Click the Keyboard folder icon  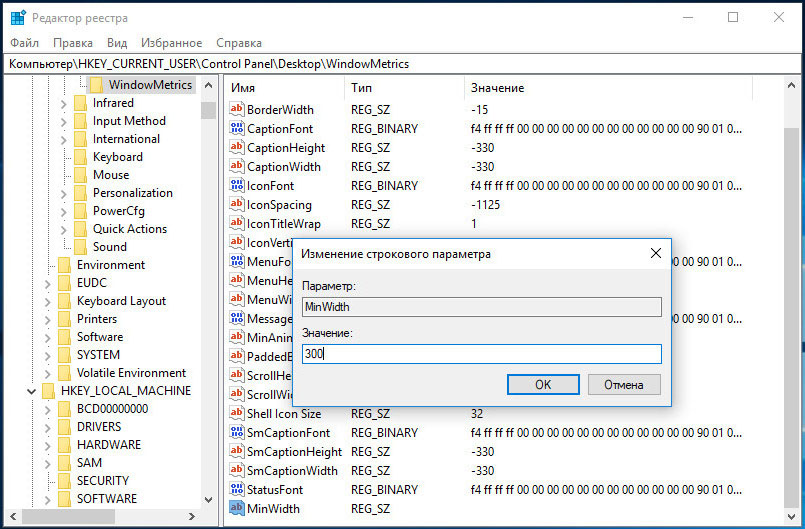[80, 157]
